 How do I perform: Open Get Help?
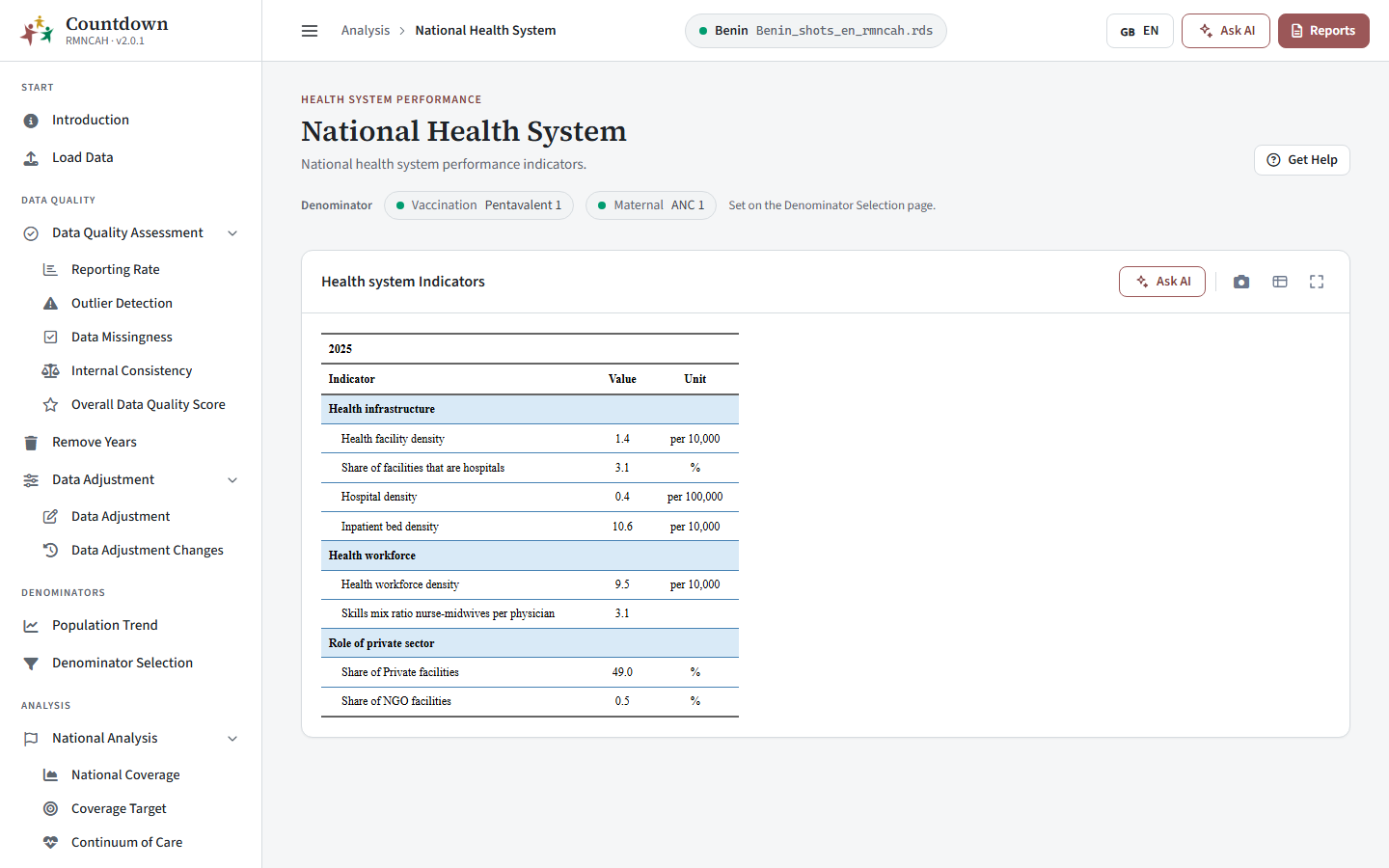point(1302,160)
